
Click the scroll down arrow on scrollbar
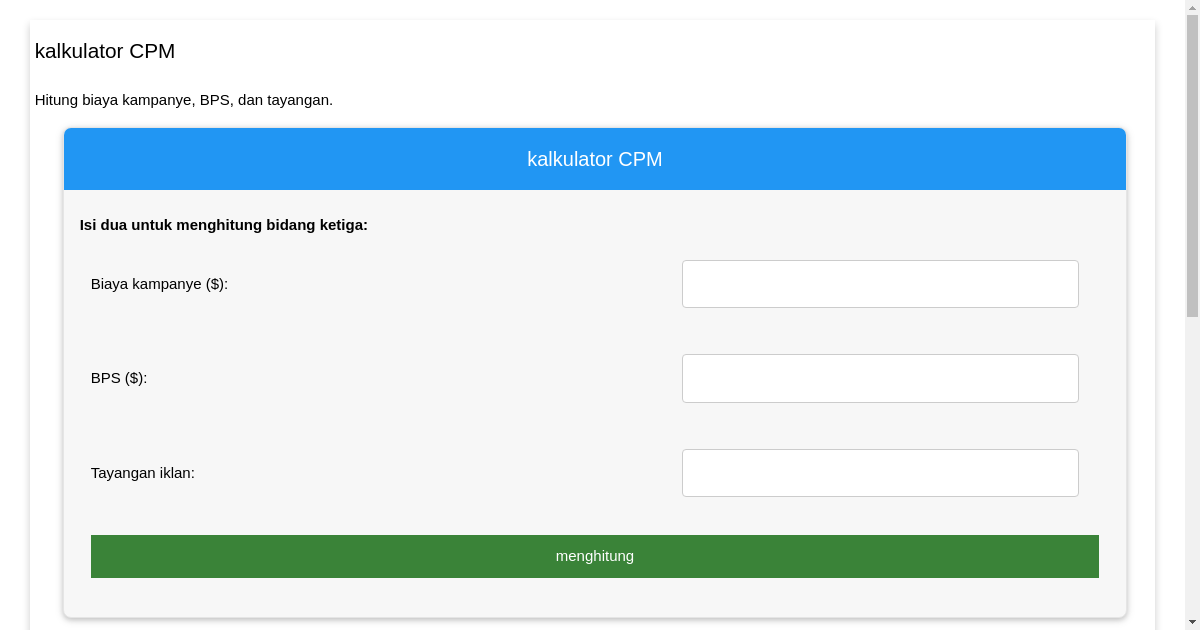[1192, 622]
